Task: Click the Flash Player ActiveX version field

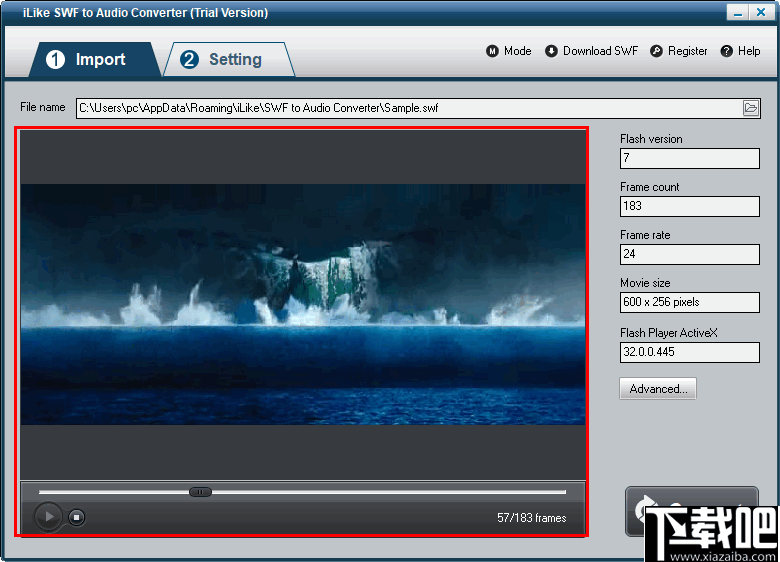Action: [x=689, y=352]
